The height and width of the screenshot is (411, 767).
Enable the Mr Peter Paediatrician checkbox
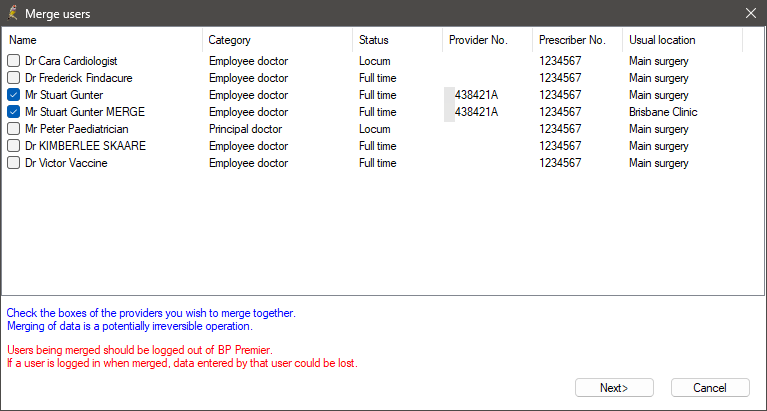coord(14,129)
